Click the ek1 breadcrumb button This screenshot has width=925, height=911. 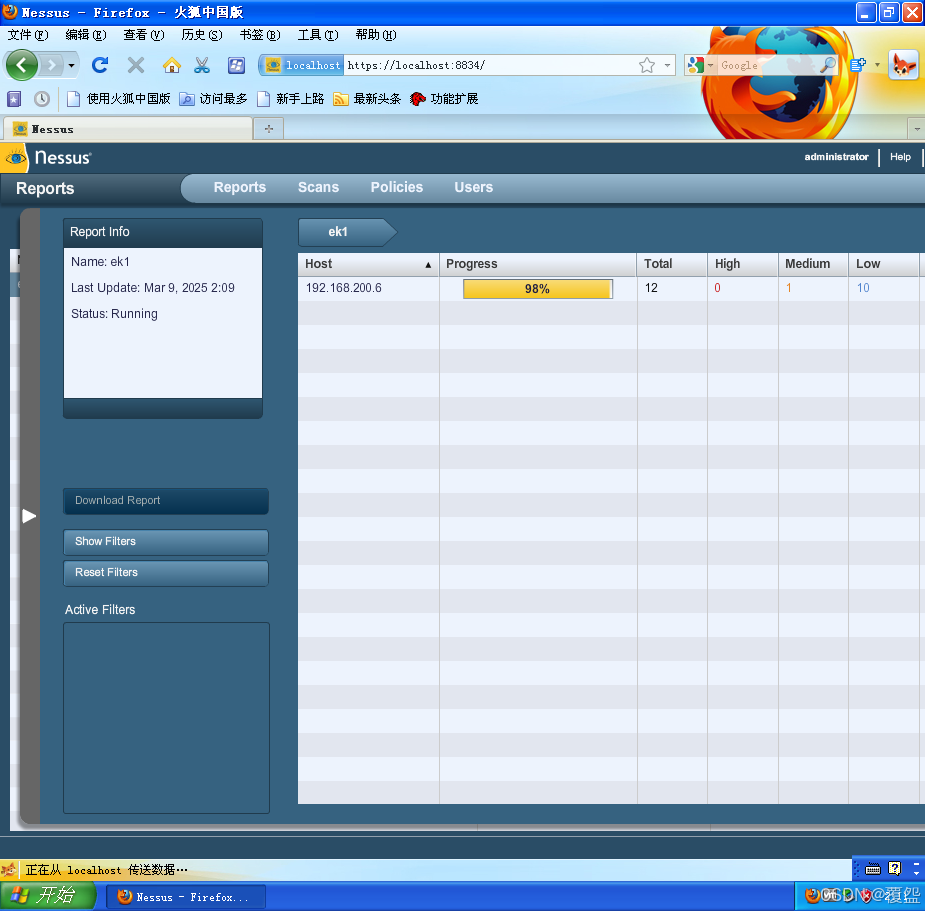(347, 232)
